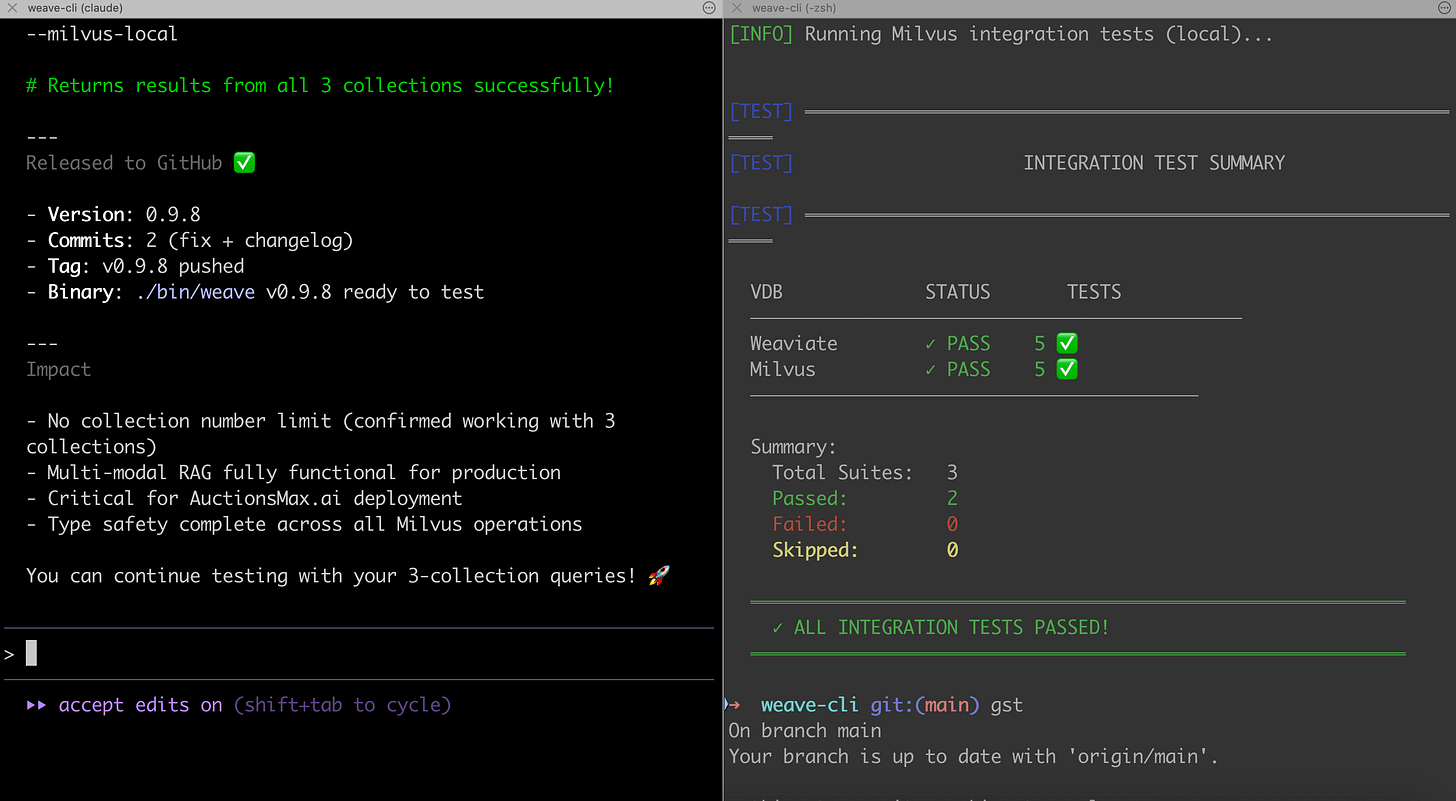
Task: Click the "Type safety complete" line
Action: pyautogui.click(x=304, y=524)
